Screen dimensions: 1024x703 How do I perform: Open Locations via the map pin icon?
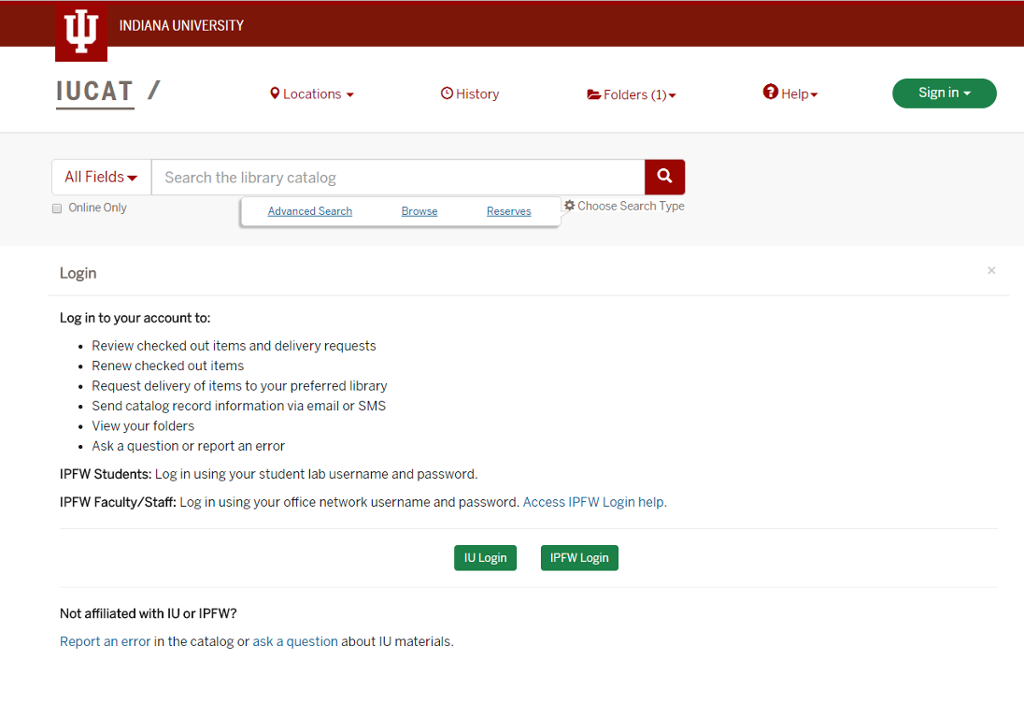276,93
